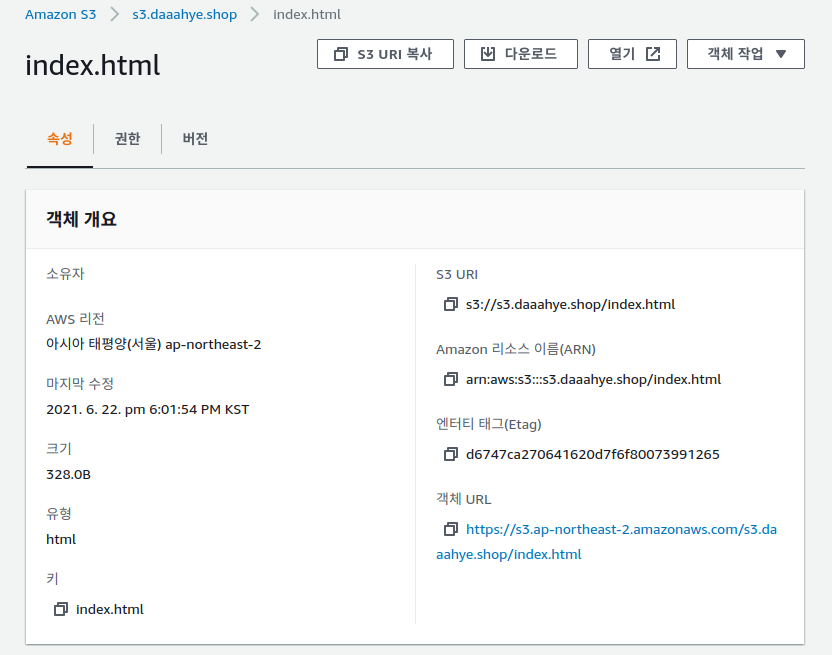The height and width of the screenshot is (655, 832).
Task: Click the 엔터티 태그(Etag) label
Action: click(x=489, y=424)
